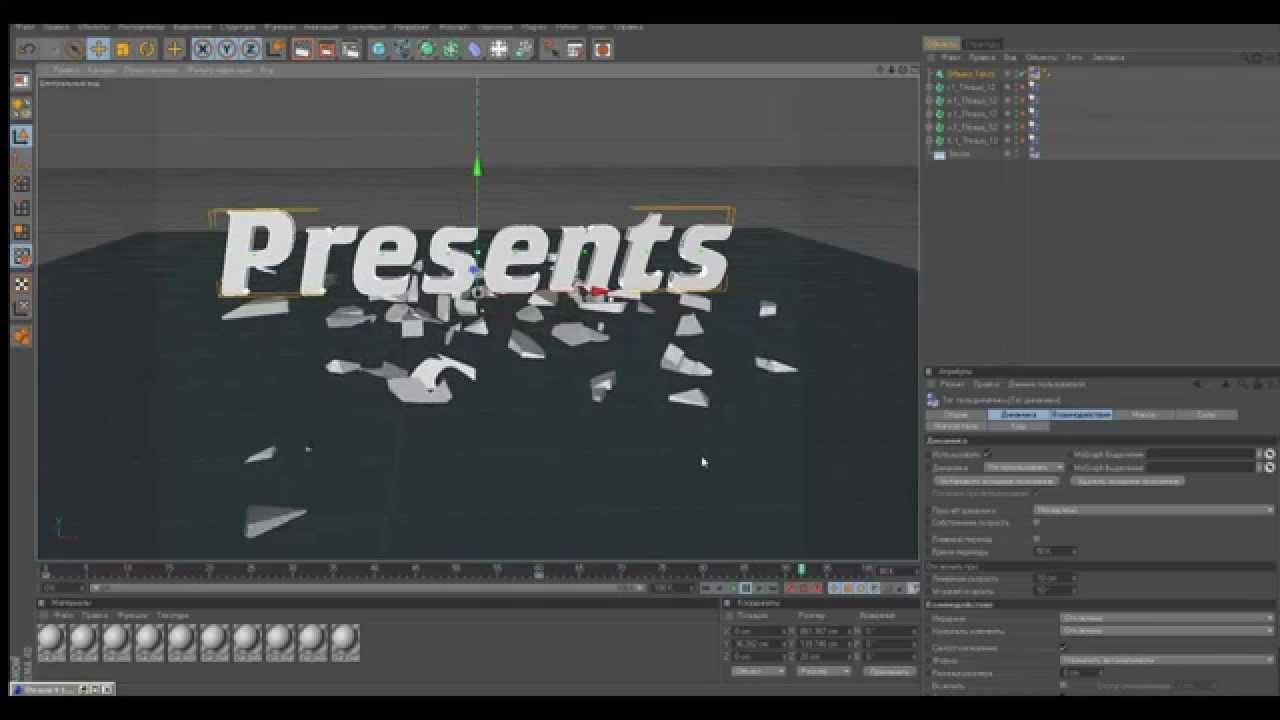Switch to the Динамика tab in attributes
The image size is (1280, 720).
tap(1018, 414)
